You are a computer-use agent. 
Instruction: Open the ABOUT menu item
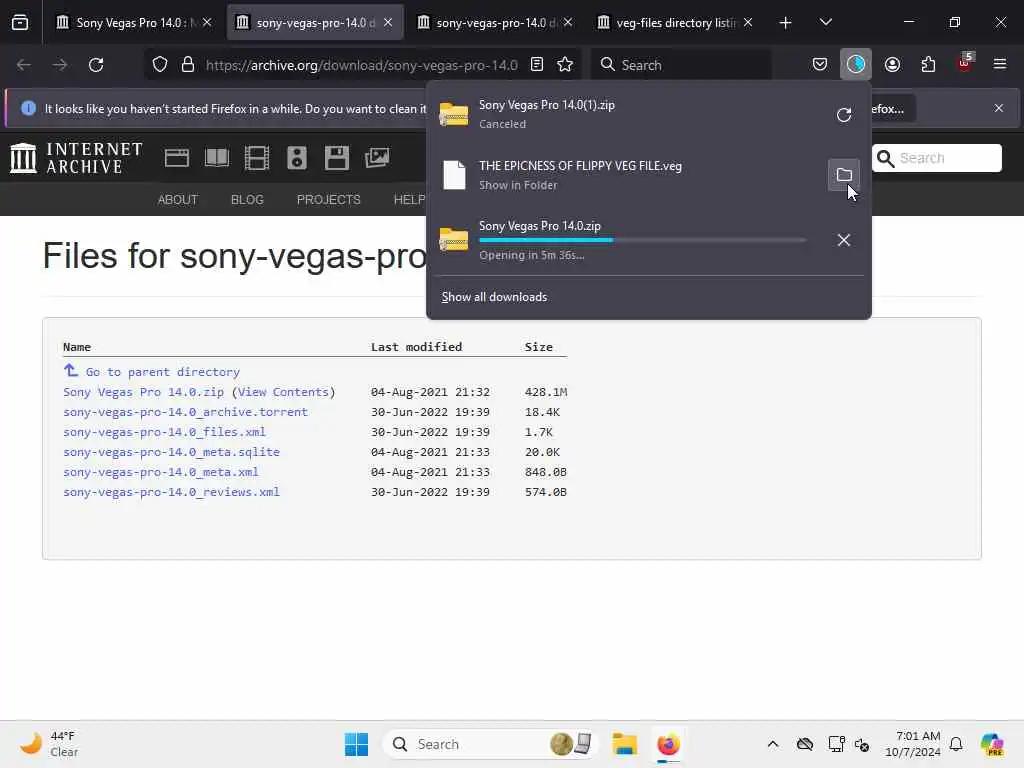pyautogui.click(x=178, y=200)
